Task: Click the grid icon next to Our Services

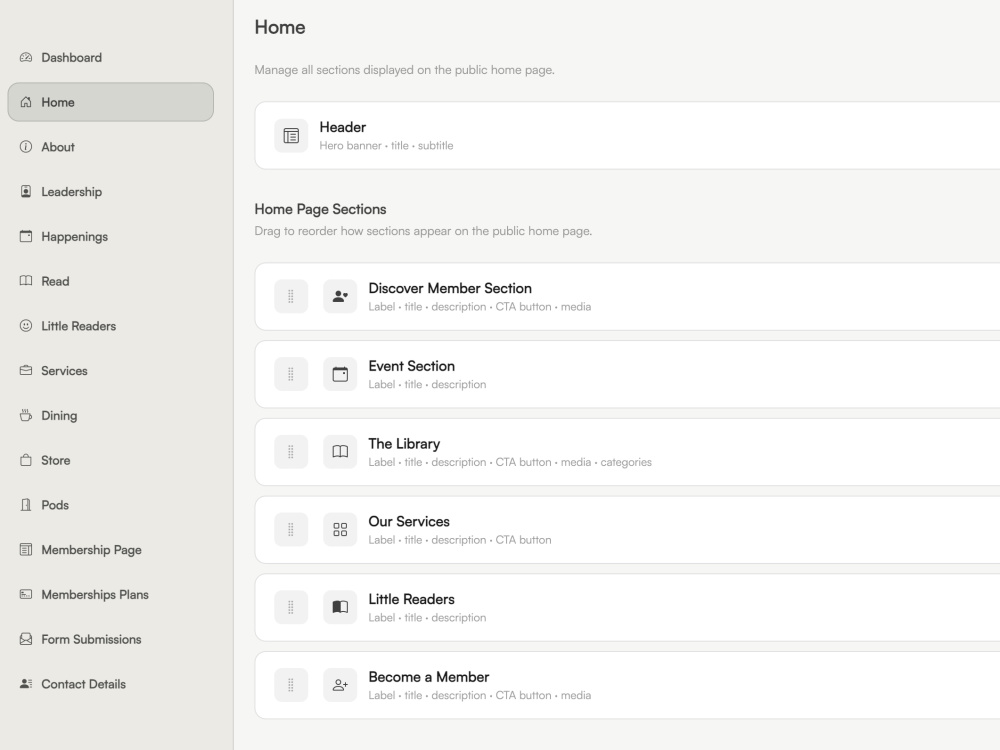Action: [x=340, y=530]
